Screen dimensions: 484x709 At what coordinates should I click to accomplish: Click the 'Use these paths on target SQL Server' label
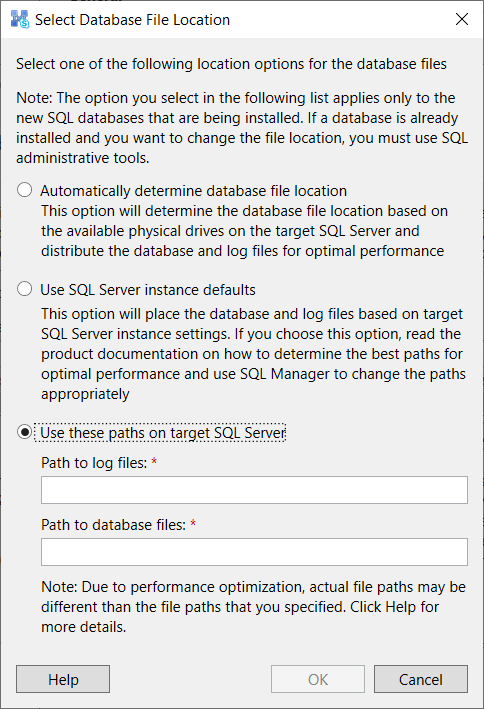click(163, 433)
